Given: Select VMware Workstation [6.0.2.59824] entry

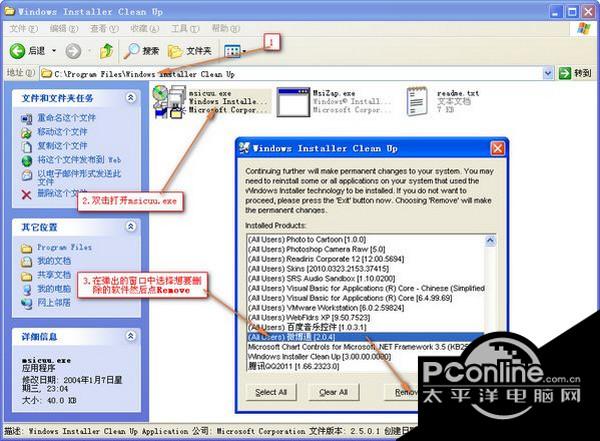Looking at the screenshot, I should (x=326, y=308).
